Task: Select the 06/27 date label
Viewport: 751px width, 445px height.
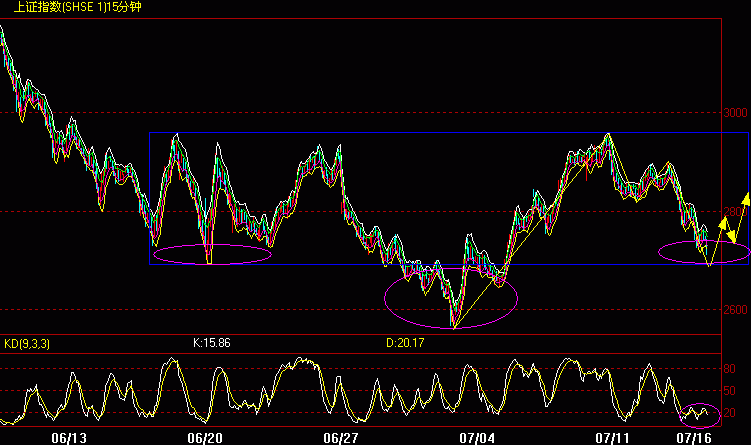Action: [x=341, y=438]
